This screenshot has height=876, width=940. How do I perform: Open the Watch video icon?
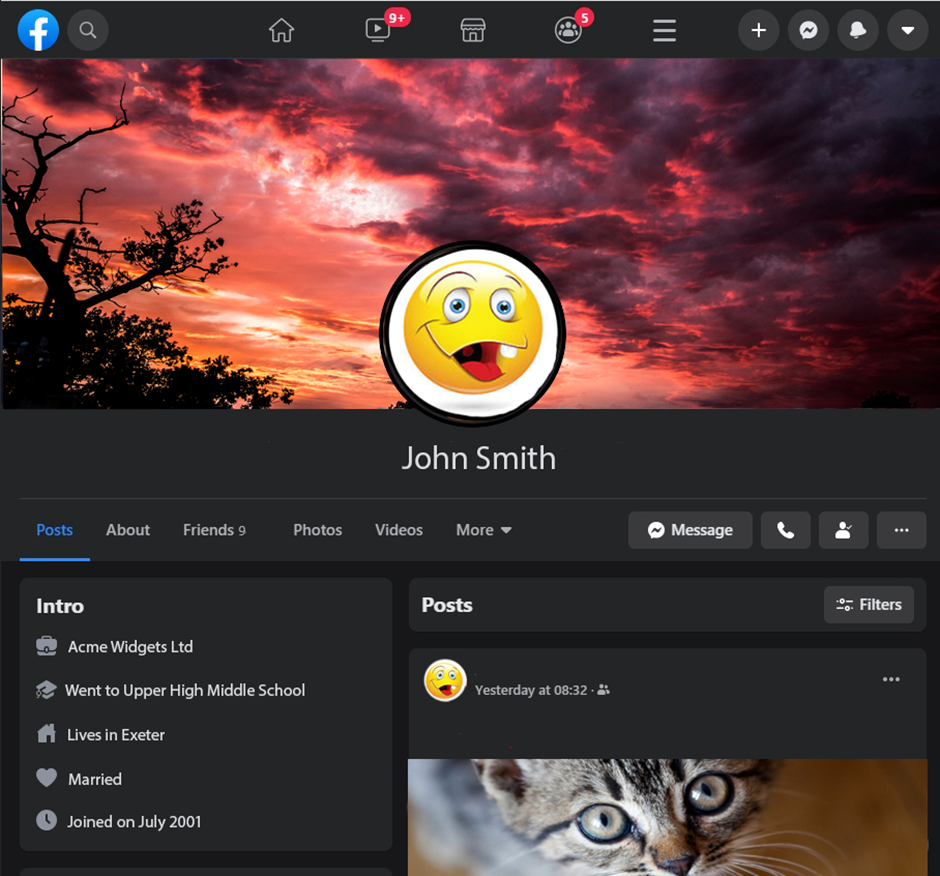(x=378, y=30)
